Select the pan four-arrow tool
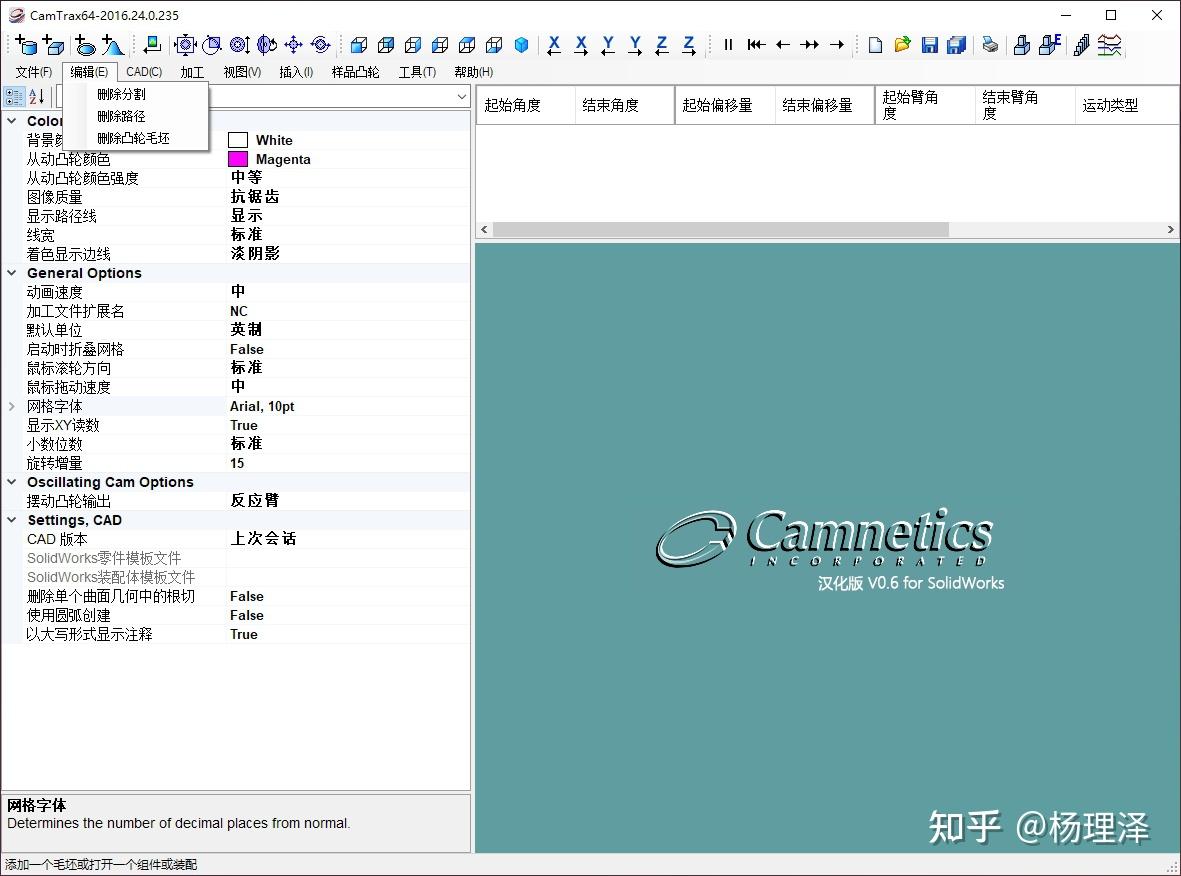1181x876 pixels. click(x=294, y=45)
